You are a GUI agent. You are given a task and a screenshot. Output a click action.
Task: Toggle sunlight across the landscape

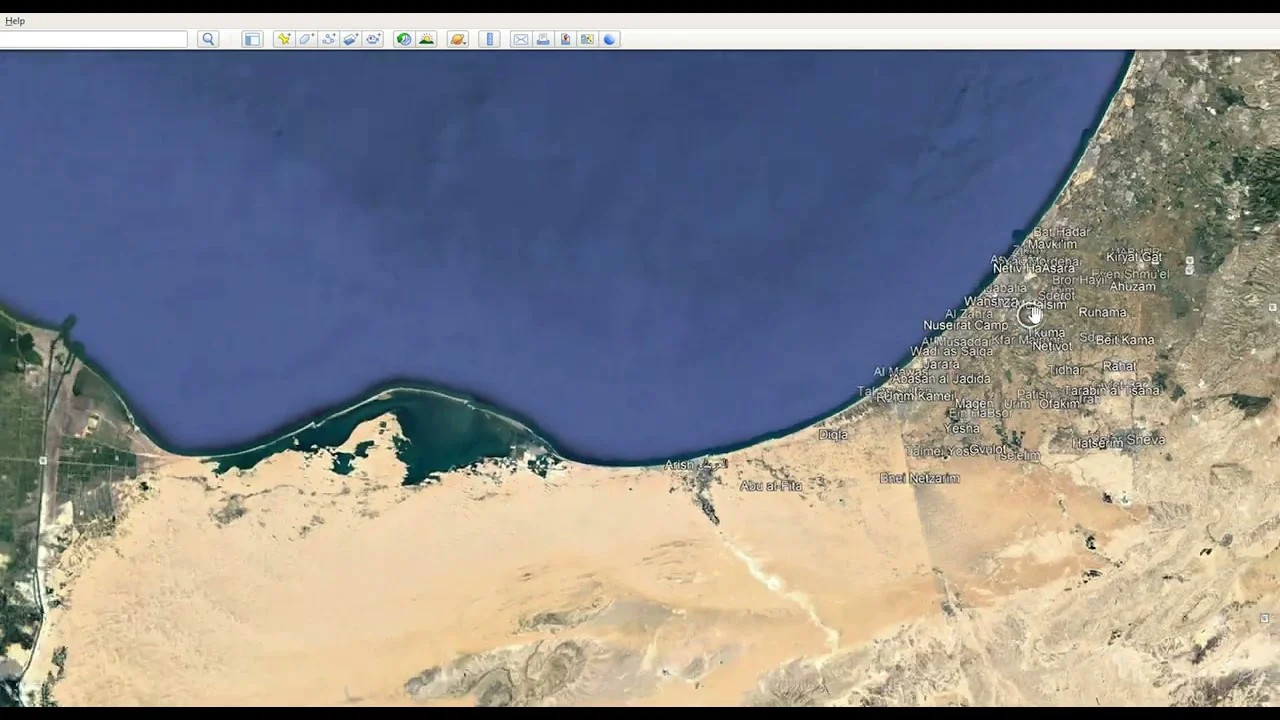427,39
